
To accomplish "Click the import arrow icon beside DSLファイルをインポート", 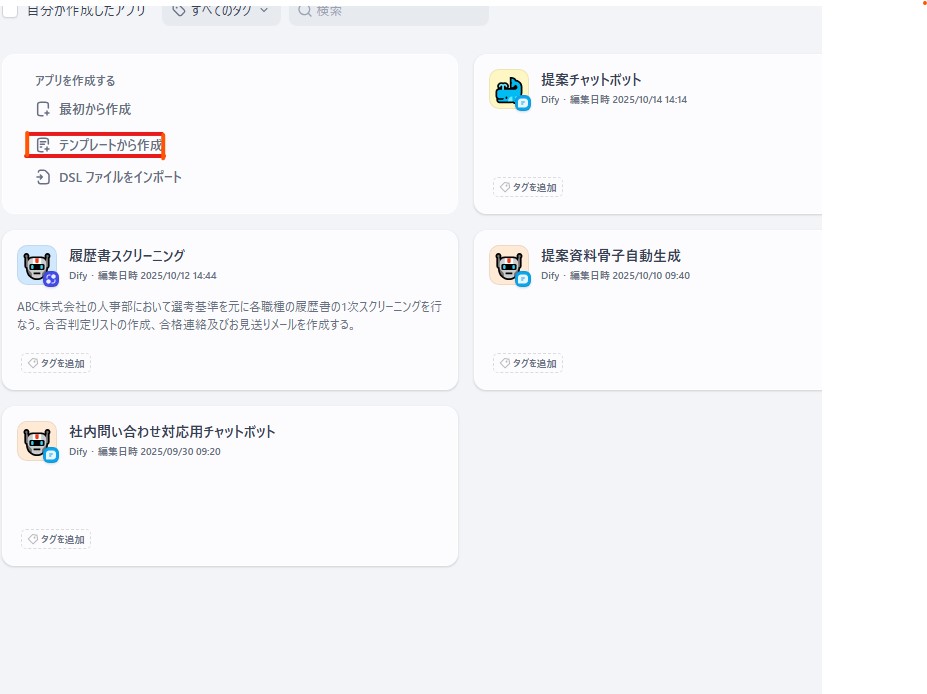I will (43, 177).
